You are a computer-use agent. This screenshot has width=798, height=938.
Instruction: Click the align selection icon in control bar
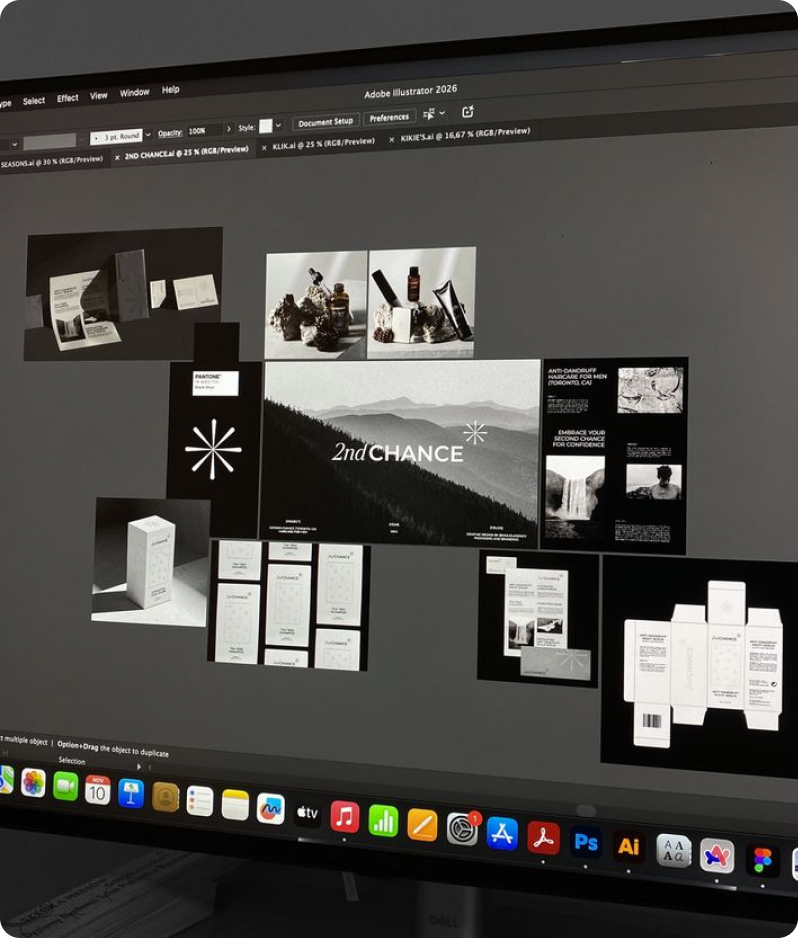[429, 114]
